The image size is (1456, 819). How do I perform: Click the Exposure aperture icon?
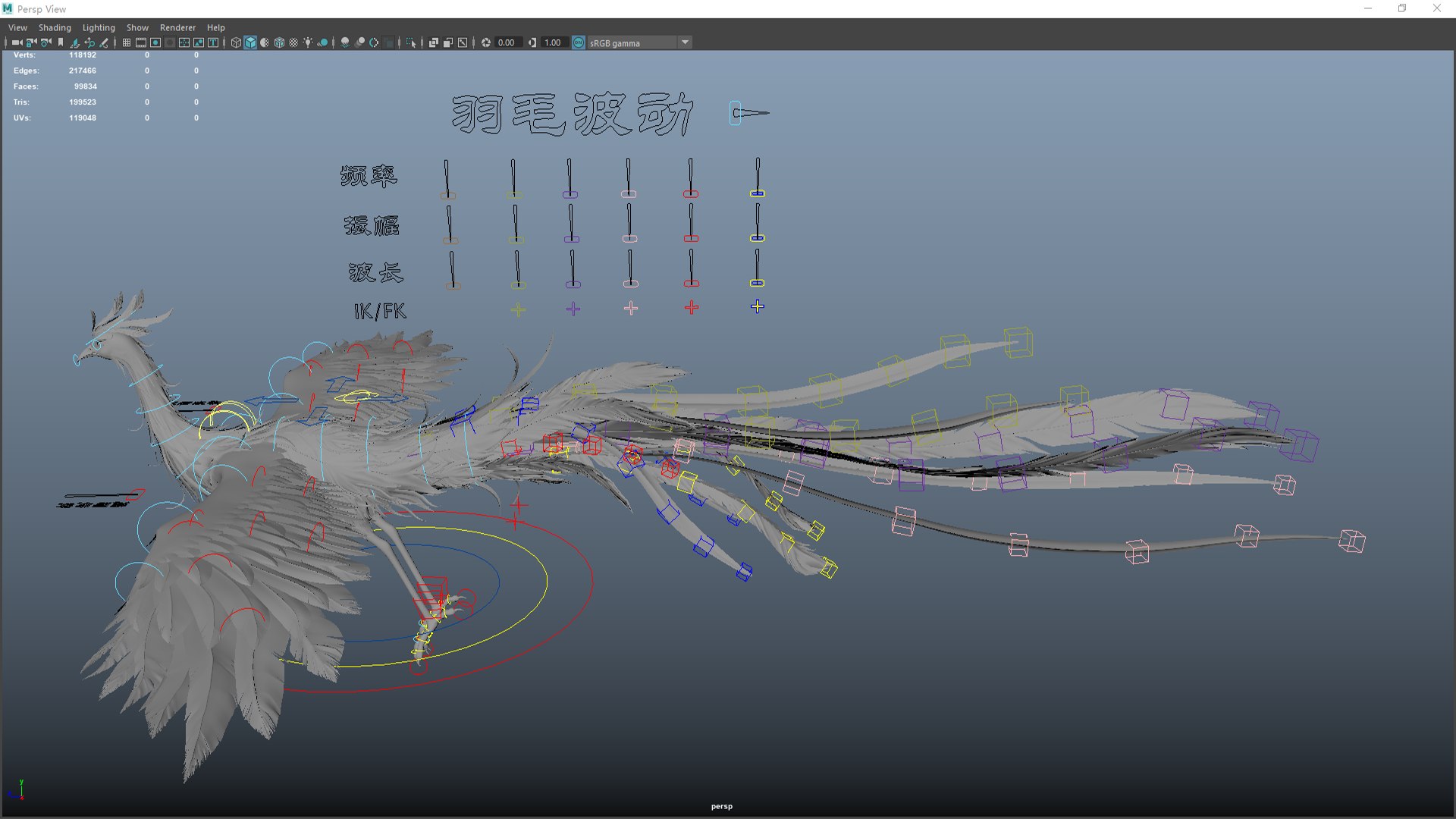coord(486,42)
